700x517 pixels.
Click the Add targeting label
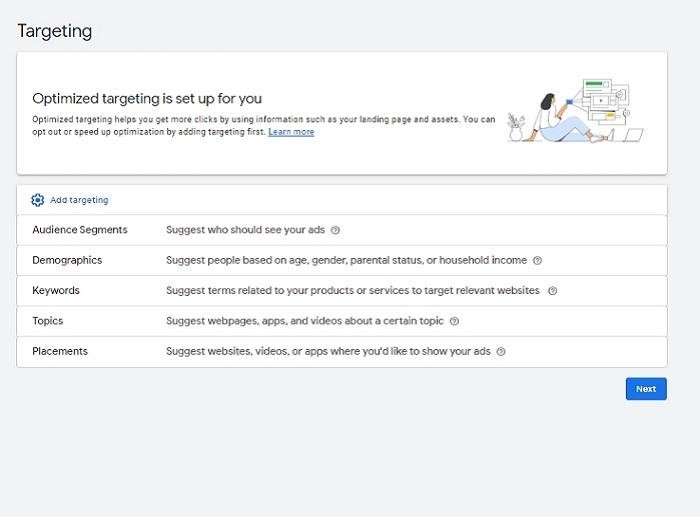[x=79, y=200]
